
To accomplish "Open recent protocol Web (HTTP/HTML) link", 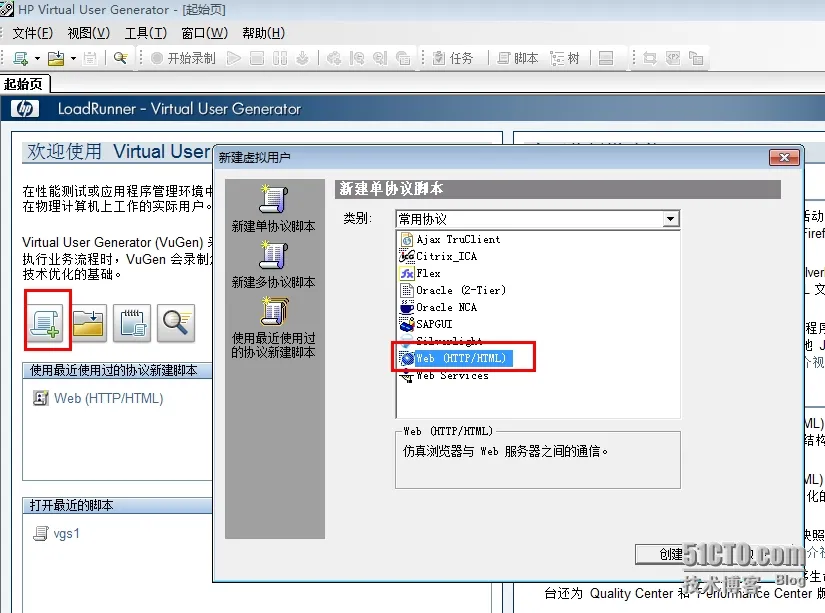I will (x=108, y=398).
